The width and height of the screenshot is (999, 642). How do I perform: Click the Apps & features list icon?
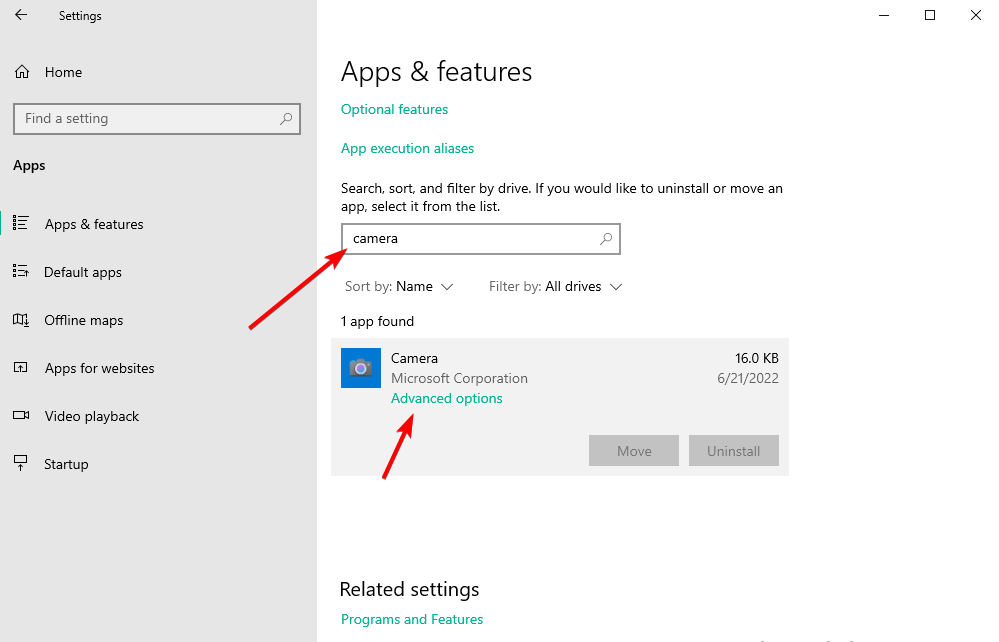click(20, 223)
